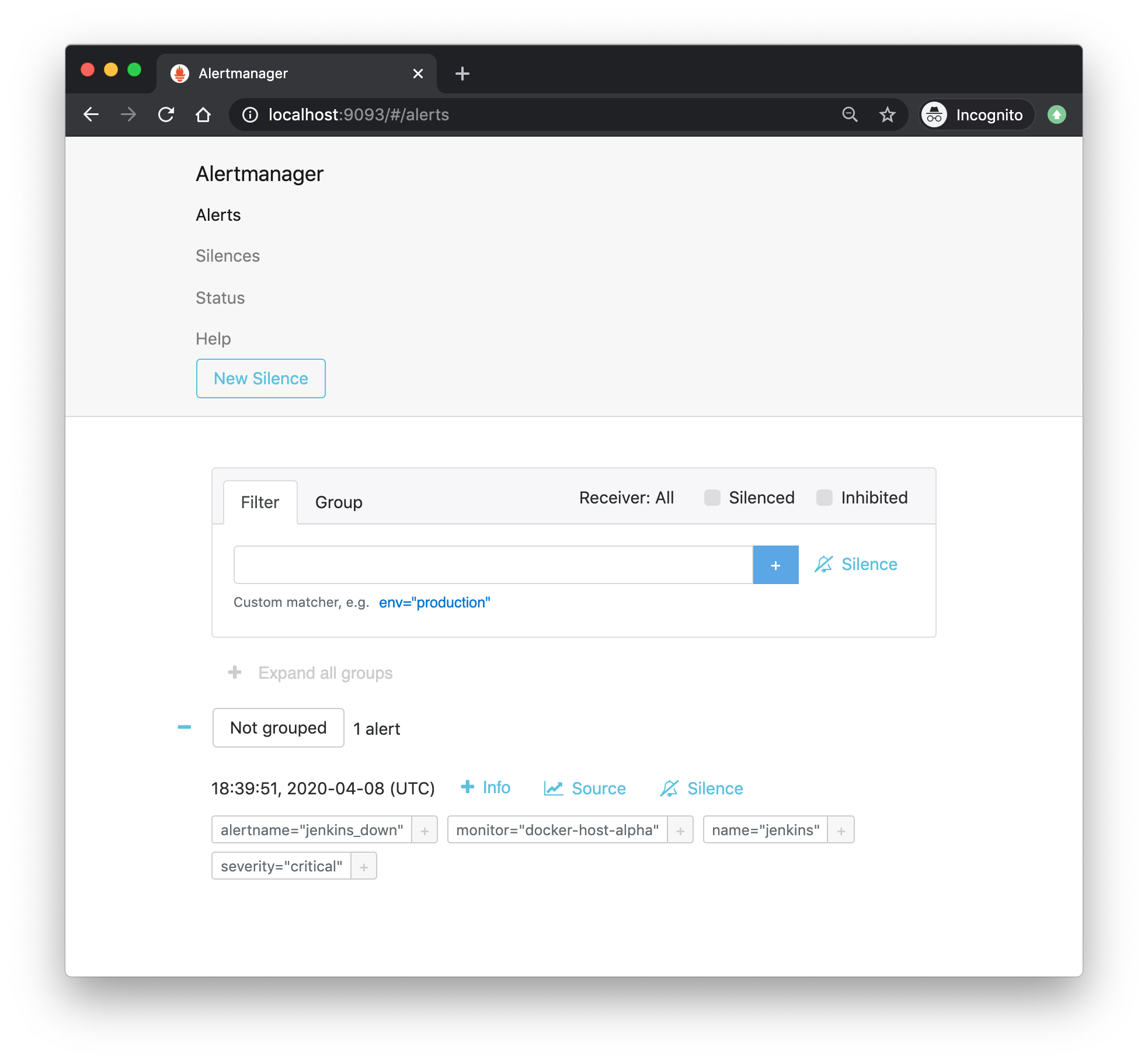Close the Alertmanager tab
The width and height of the screenshot is (1148, 1063).
click(x=418, y=74)
